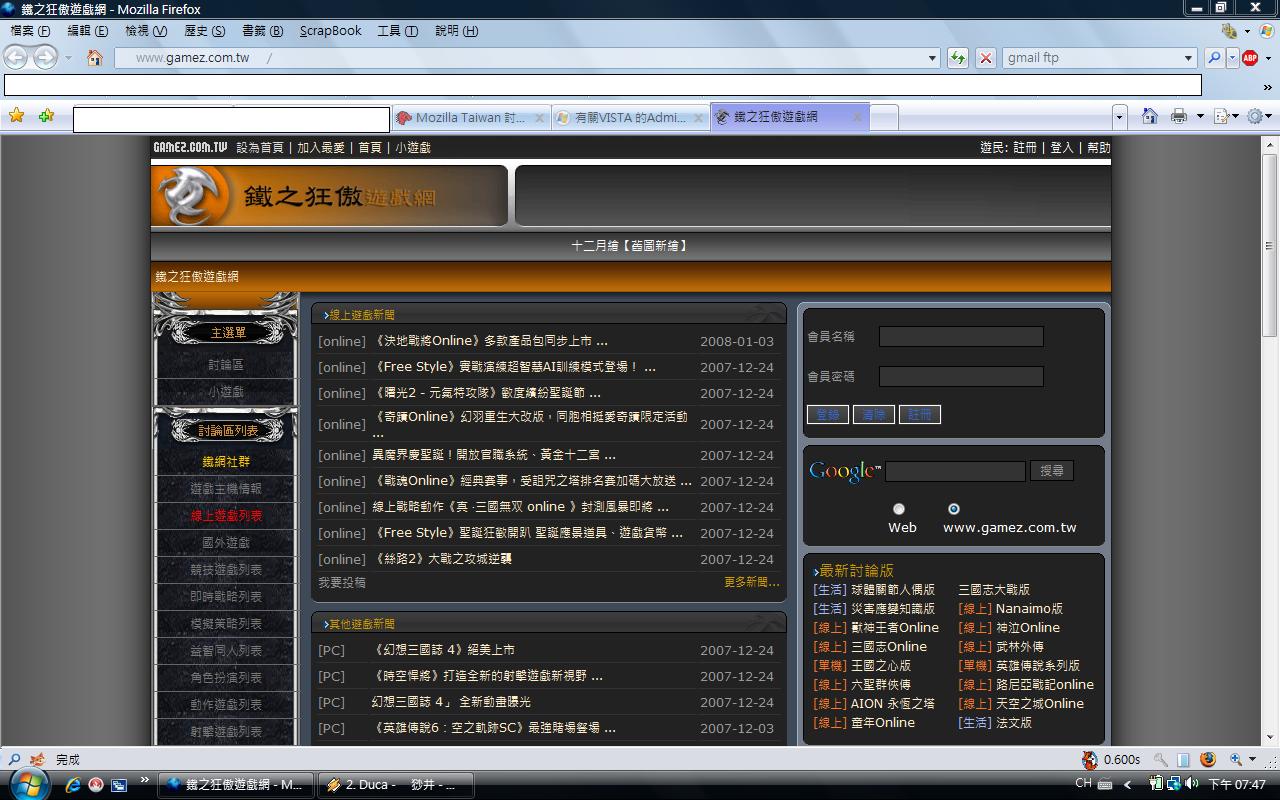Click the Google 搜尋 button
This screenshot has height=800, width=1280.
point(1051,470)
